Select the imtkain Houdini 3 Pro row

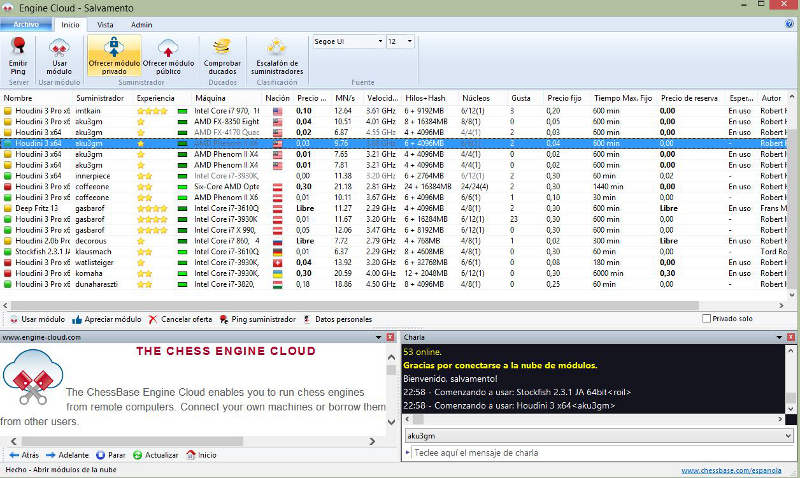(395, 111)
